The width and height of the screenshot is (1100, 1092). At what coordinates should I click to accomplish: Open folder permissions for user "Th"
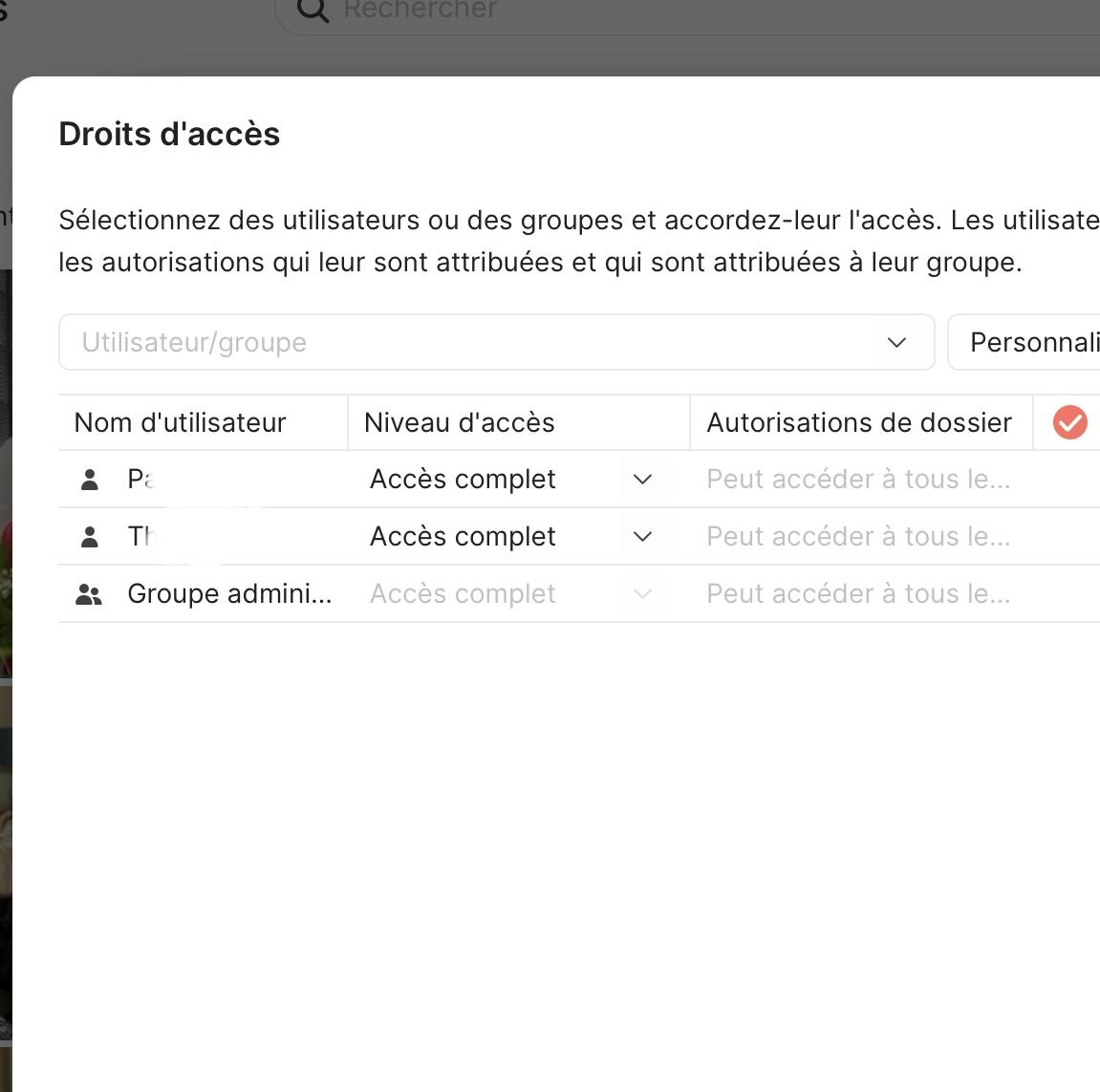pyautogui.click(x=858, y=537)
